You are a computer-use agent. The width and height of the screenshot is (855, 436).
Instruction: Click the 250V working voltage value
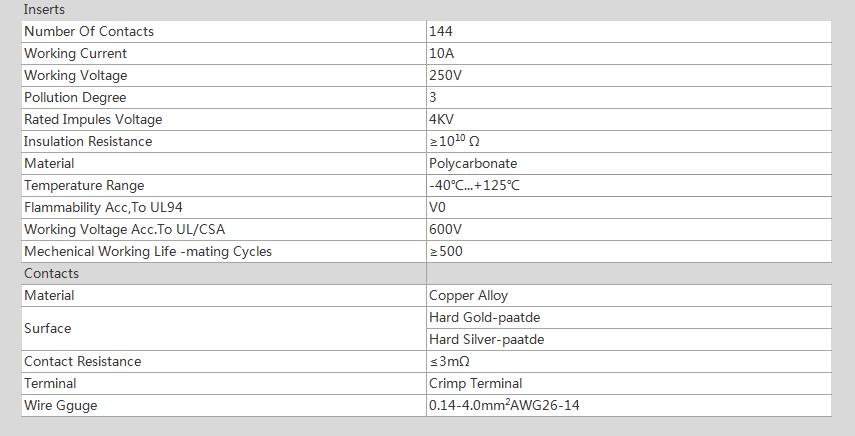point(446,76)
